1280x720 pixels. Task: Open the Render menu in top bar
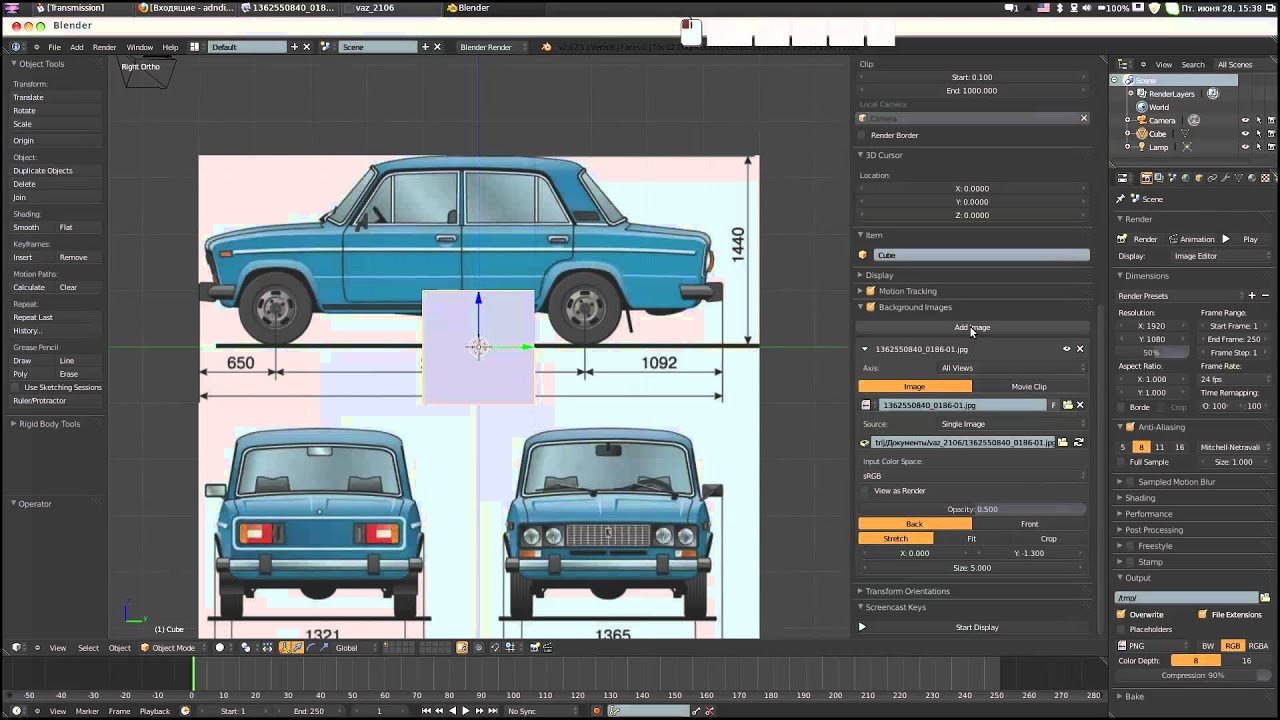[x=104, y=47]
